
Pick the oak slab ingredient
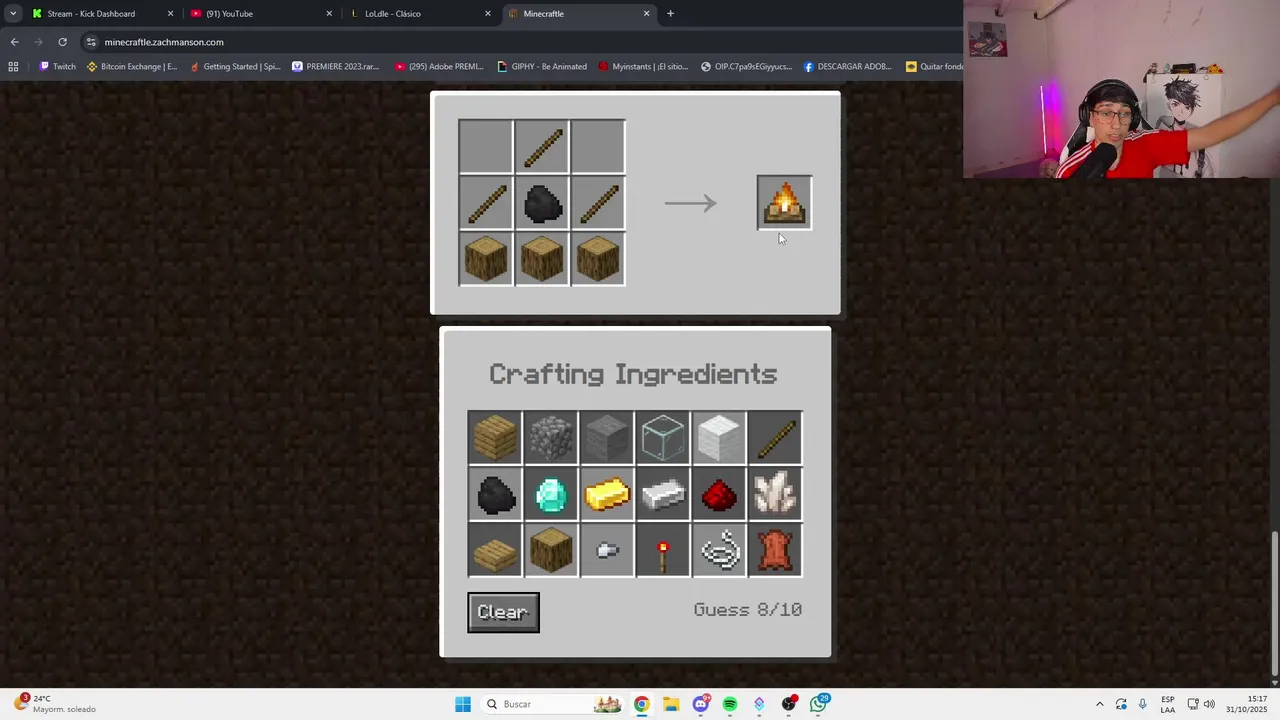coord(495,550)
